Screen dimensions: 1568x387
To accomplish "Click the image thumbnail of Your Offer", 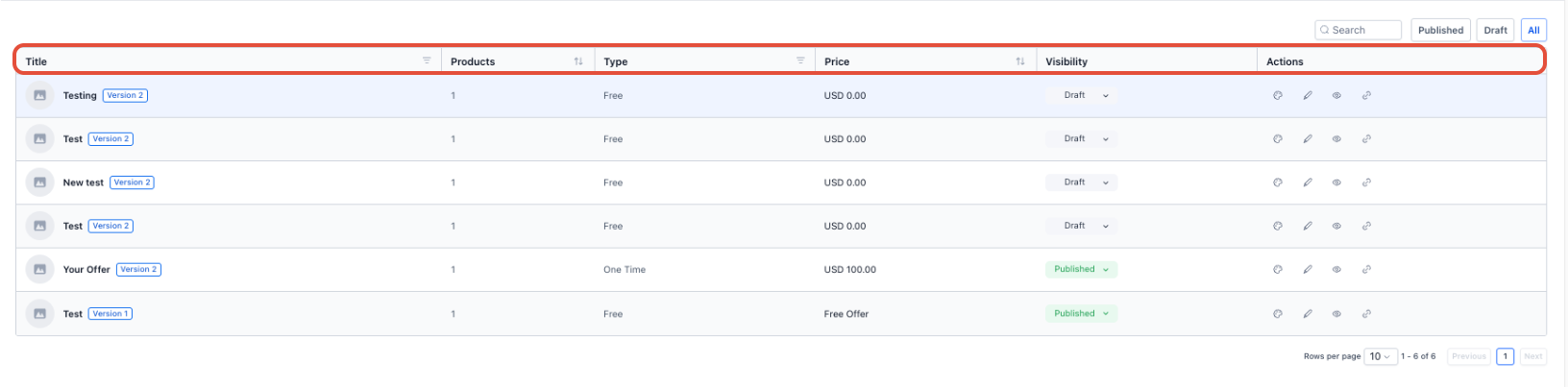I will tap(39, 270).
